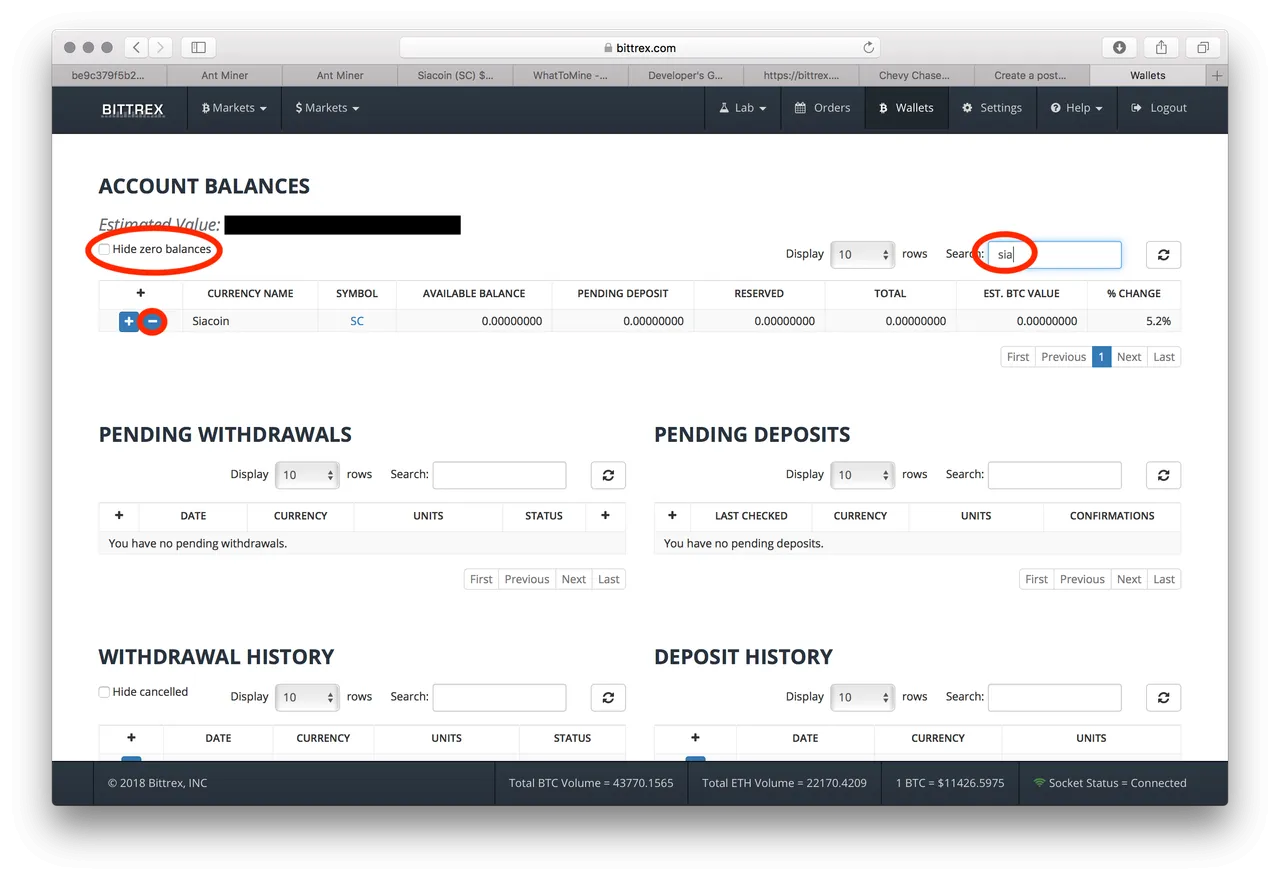Expand the Bitcoin Markets menu

234,108
